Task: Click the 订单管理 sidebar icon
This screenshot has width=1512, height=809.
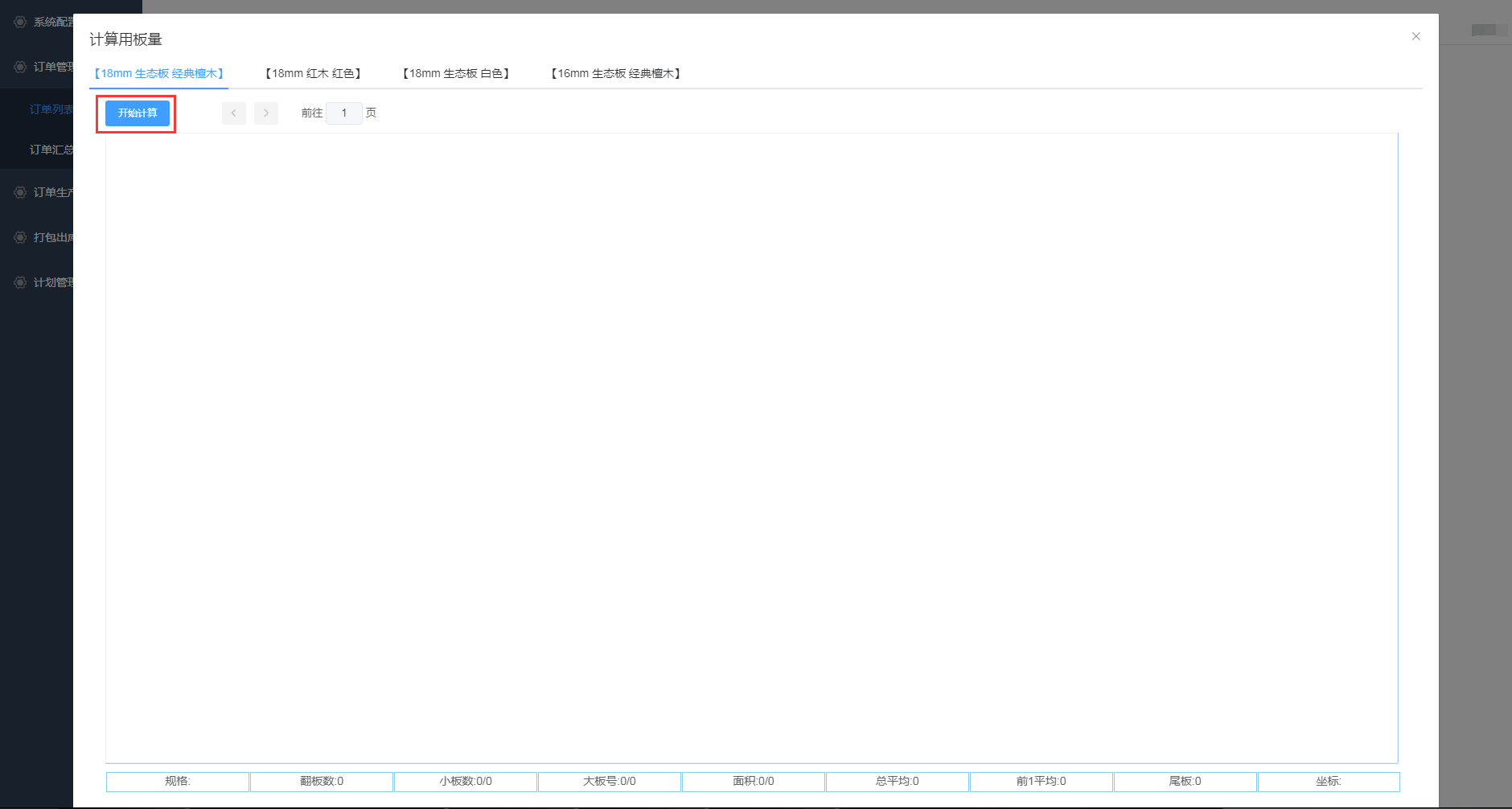Action: 20,67
